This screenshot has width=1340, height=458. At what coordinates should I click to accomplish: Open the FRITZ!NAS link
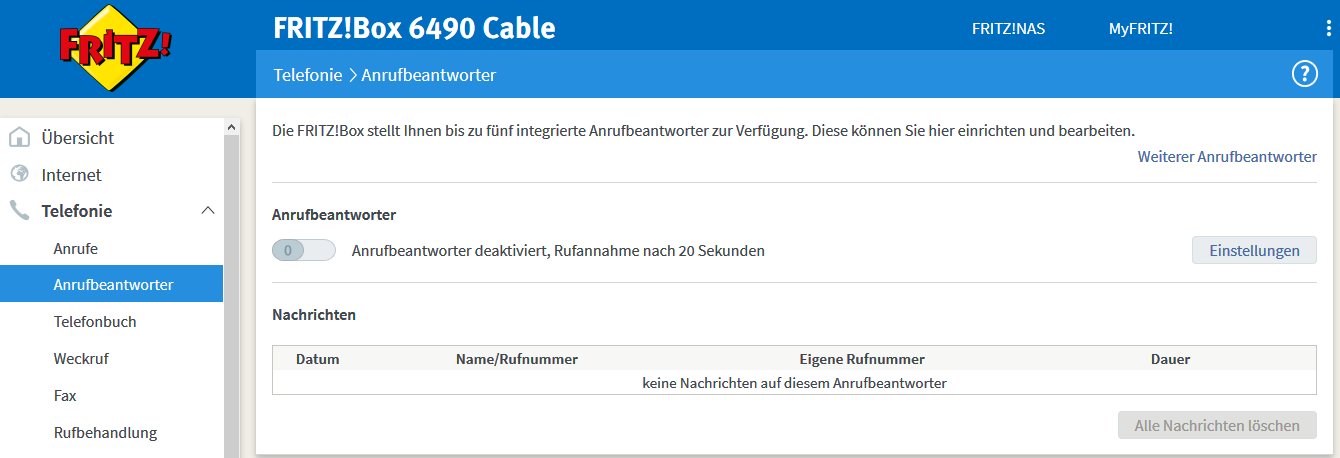click(1008, 29)
